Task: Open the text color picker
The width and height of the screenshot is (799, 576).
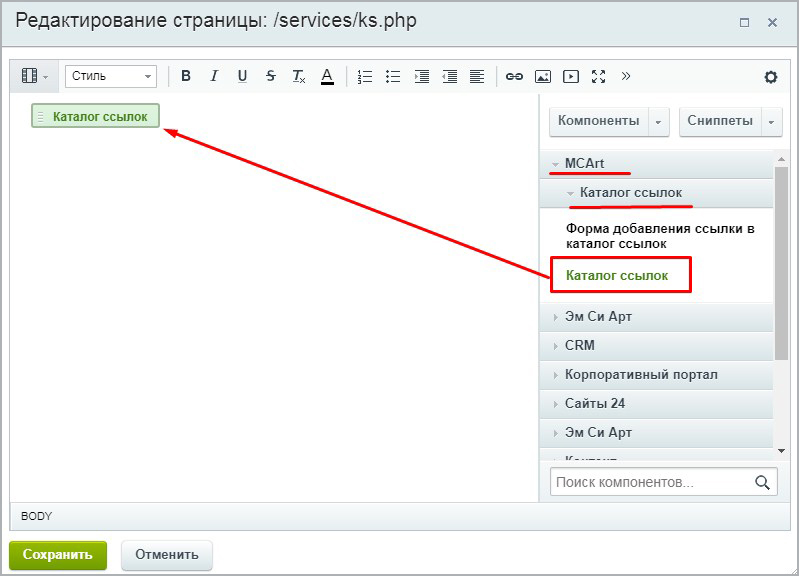Action: 327,76
